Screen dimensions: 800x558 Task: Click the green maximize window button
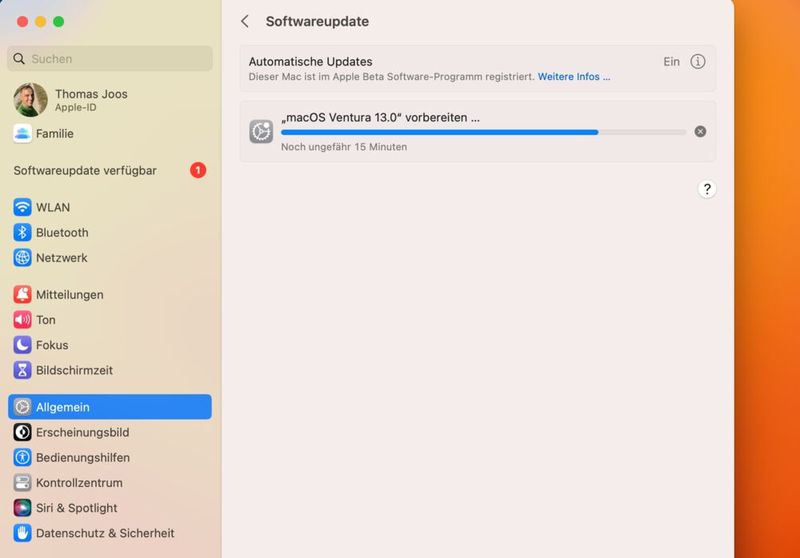point(59,21)
